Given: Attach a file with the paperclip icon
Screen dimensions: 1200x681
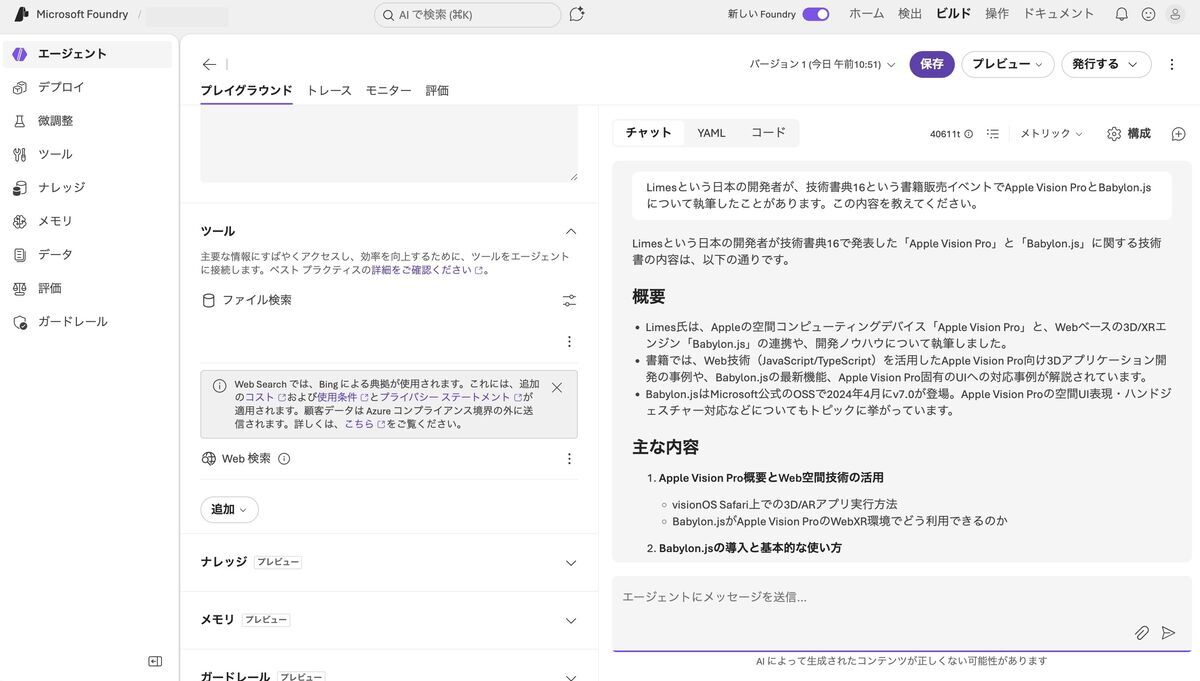Looking at the screenshot, I should tap(1142, 633).
